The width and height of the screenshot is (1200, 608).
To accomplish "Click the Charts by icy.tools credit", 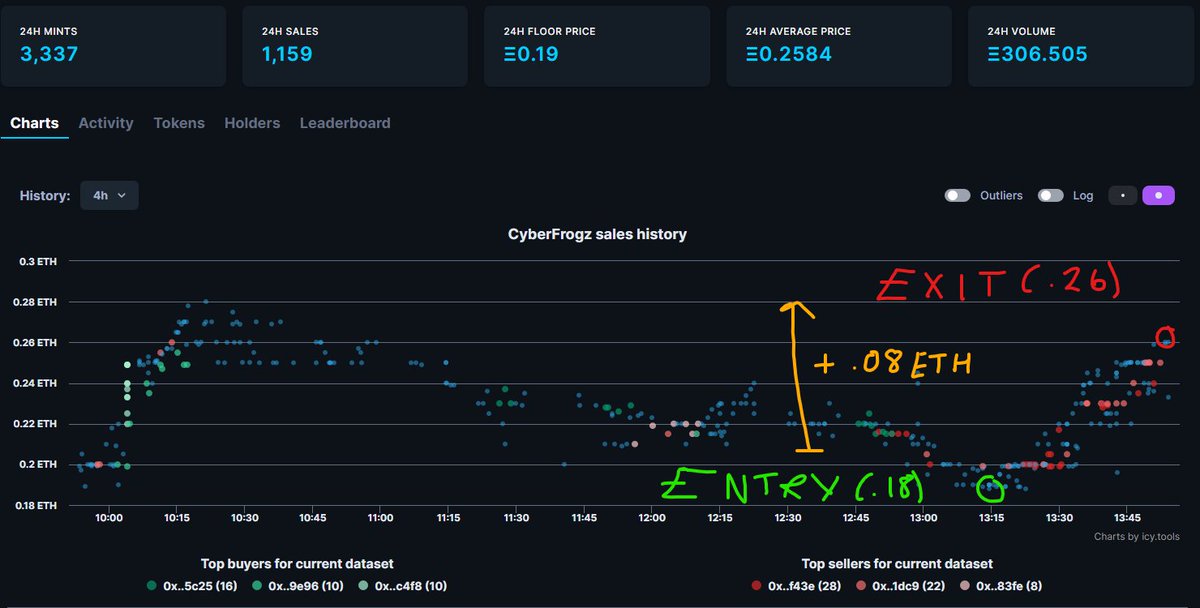I will [1137, 537].
